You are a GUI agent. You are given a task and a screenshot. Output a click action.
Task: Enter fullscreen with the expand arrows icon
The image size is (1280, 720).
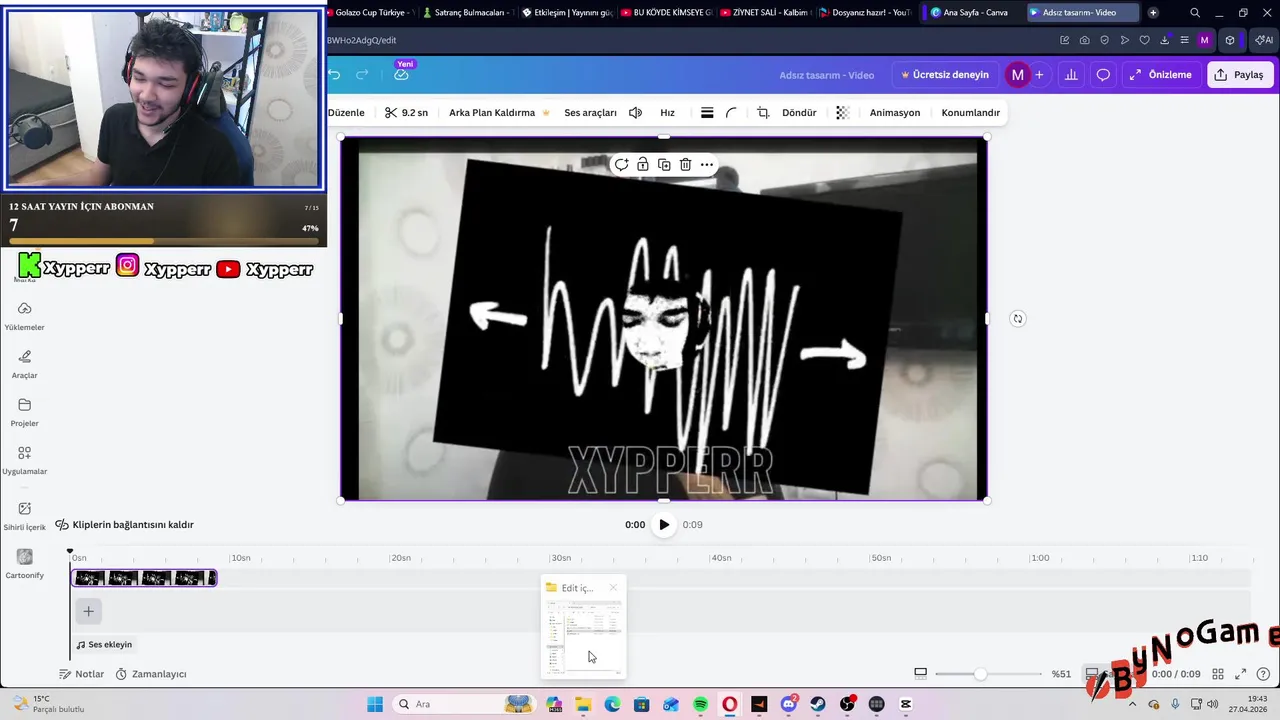[x=1241, y=674]
